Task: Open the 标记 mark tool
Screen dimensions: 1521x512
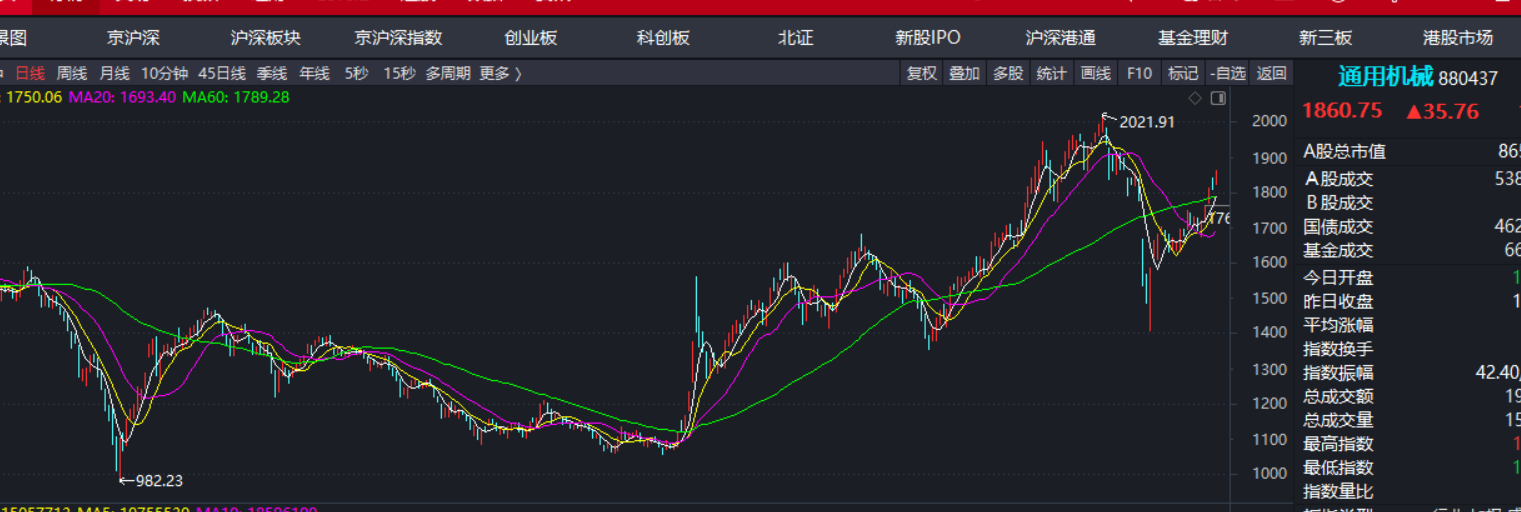Action: pyautogui.click(x=1183, y=73)
